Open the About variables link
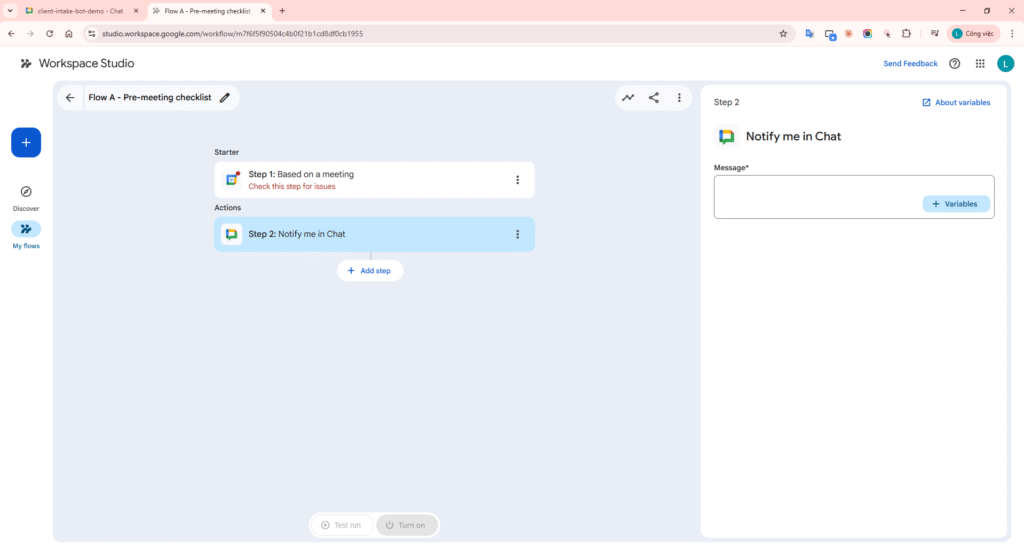This screenshot has height=555, width=1024. [956, 103]
